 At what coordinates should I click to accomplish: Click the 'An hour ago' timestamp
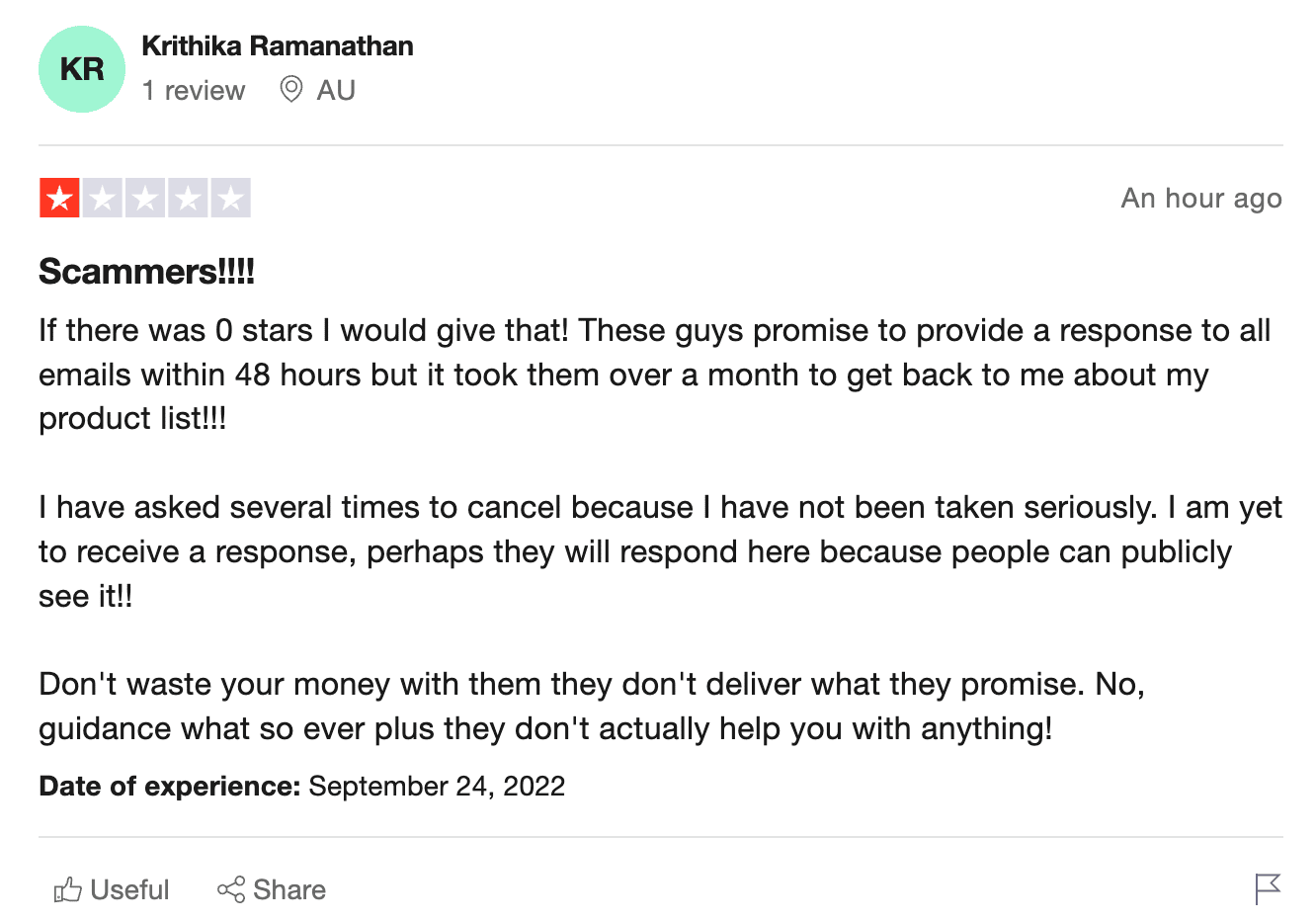pyautogui.click(x=1201, y=199)
